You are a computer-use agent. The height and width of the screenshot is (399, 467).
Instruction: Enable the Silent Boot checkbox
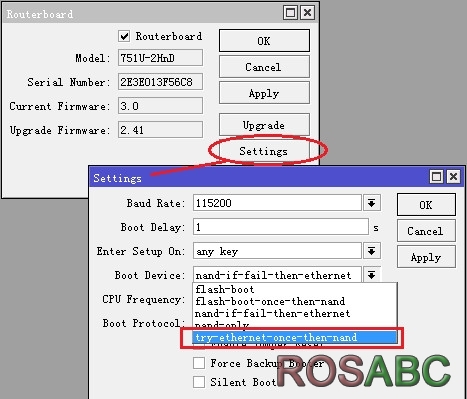[199, 382]
